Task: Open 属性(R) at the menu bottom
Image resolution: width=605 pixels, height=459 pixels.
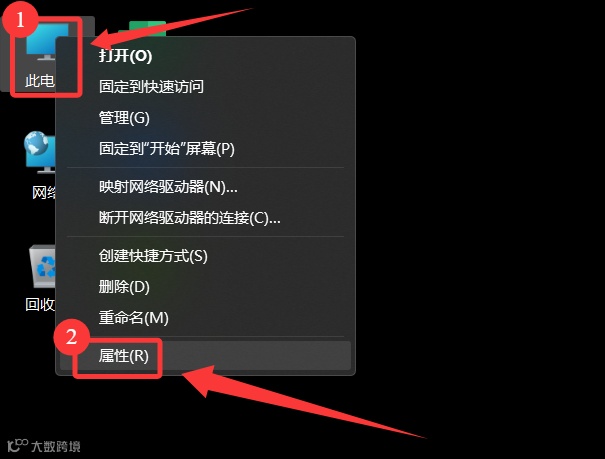Action: click(123, 356)
